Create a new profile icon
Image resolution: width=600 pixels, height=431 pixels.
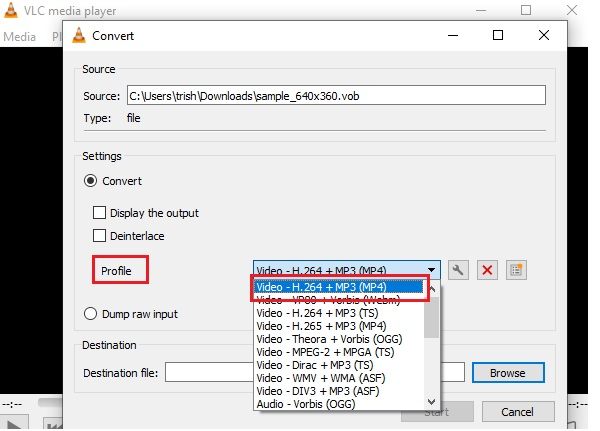click(x=516, y=270)
